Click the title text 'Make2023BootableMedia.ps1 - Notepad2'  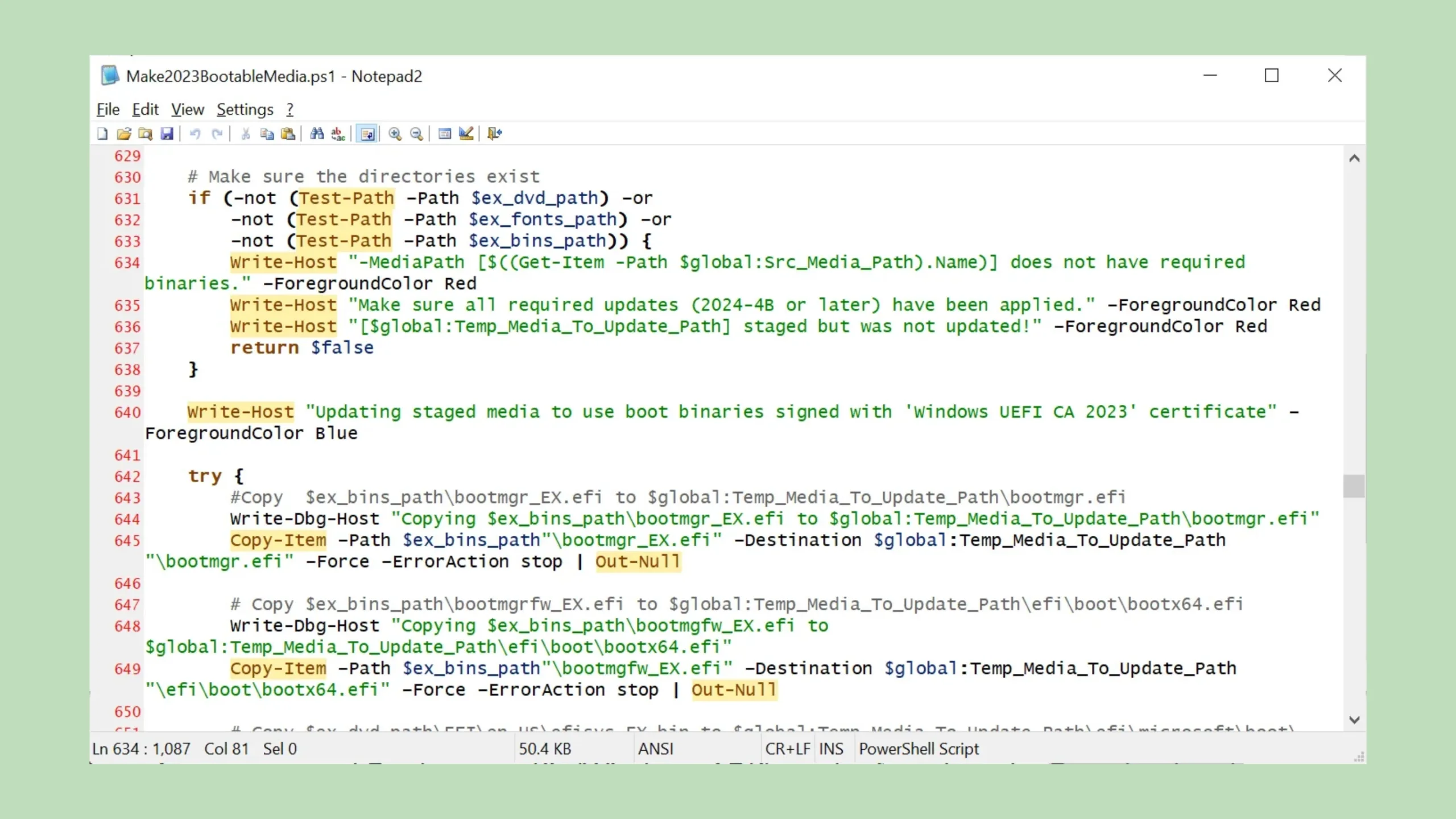(x=274, y=76)
